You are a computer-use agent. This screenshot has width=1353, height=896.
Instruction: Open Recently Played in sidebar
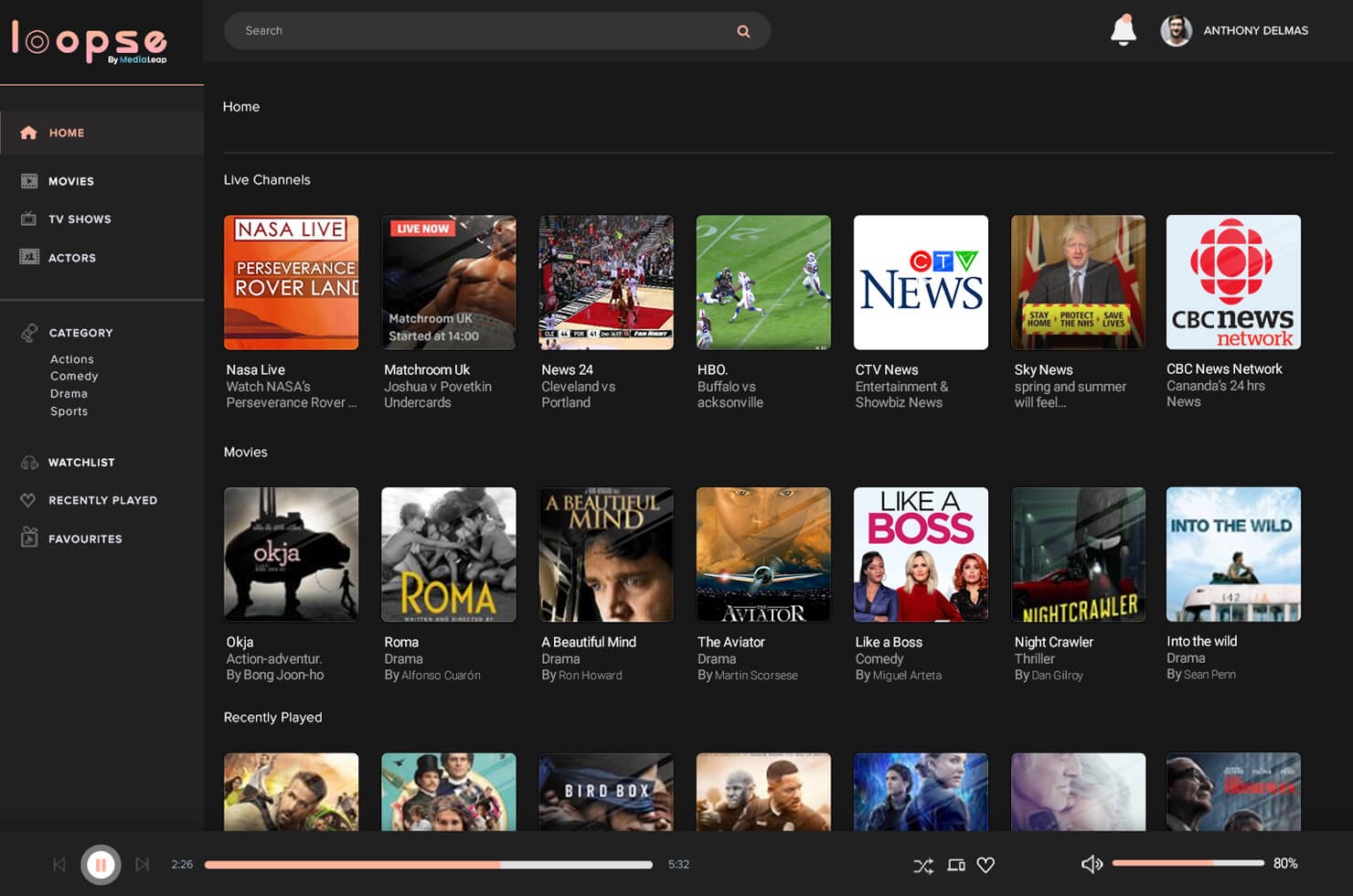(101, 500)
